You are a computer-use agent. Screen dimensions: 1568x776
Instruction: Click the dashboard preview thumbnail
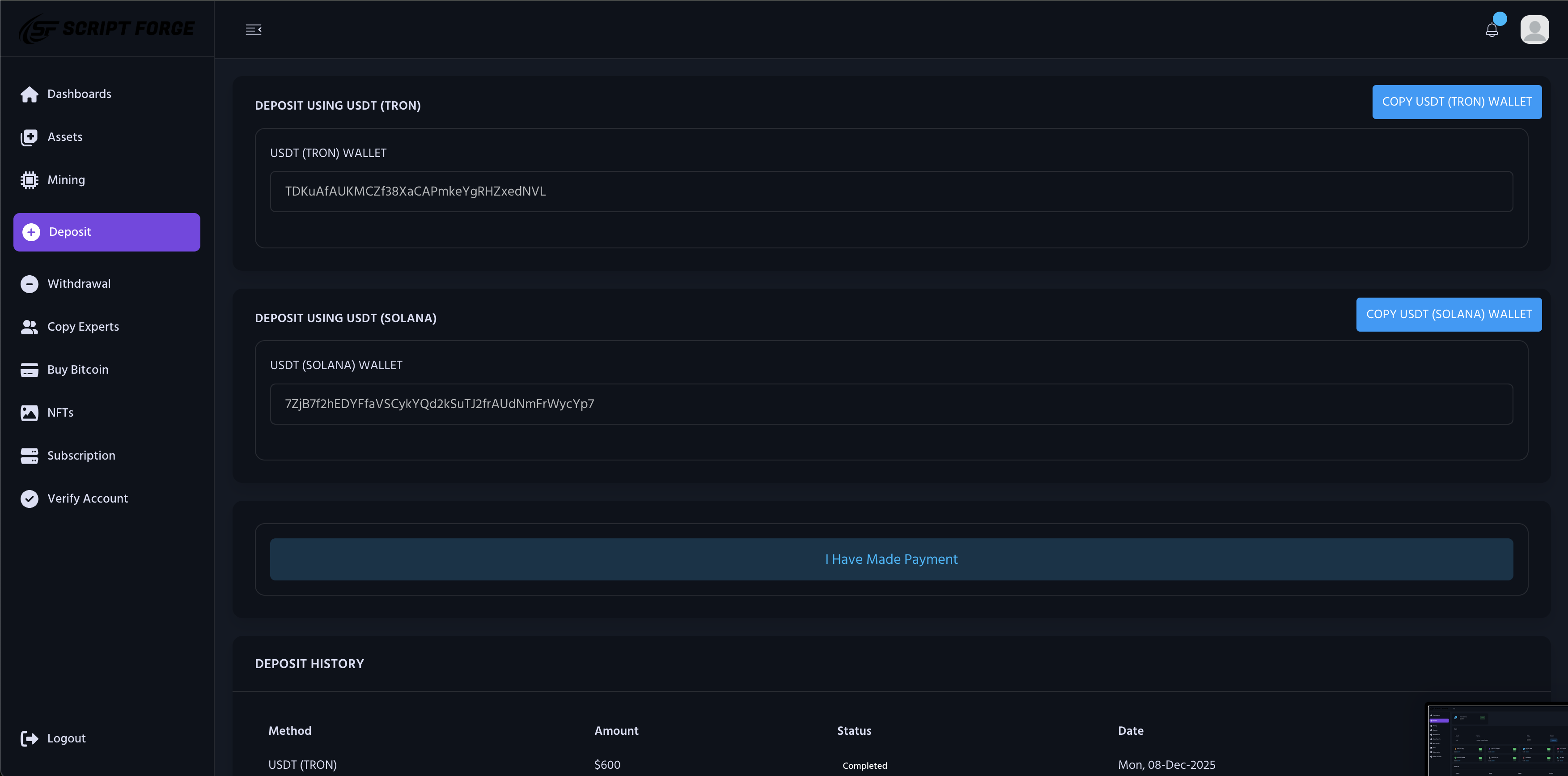[1497, 740]
